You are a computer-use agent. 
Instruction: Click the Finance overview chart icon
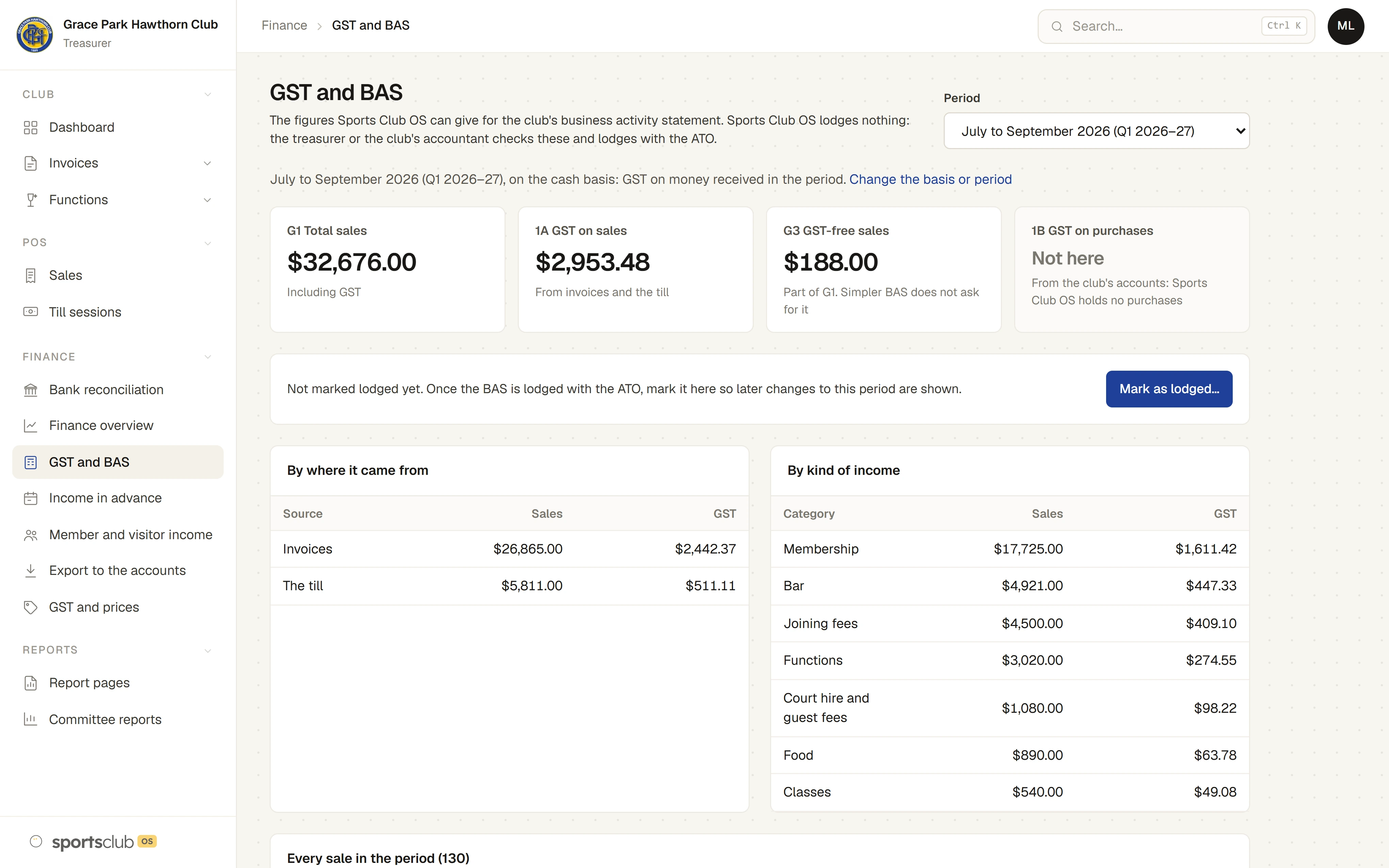tap(30, 425)
